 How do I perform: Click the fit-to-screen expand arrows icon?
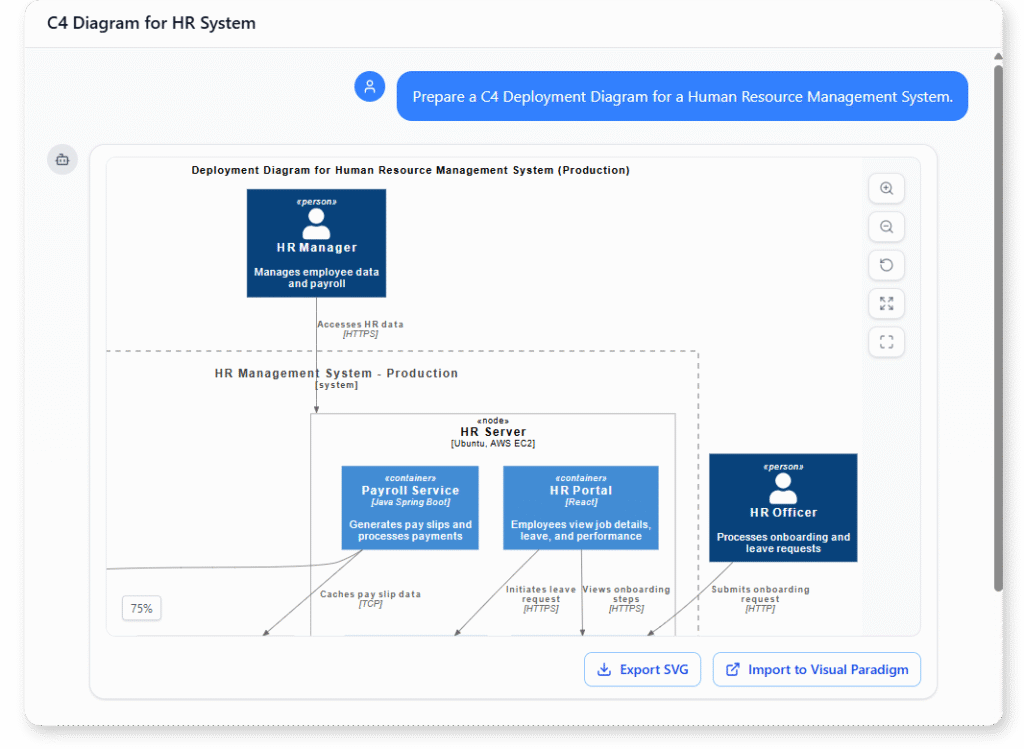click(x=886, y=303)
